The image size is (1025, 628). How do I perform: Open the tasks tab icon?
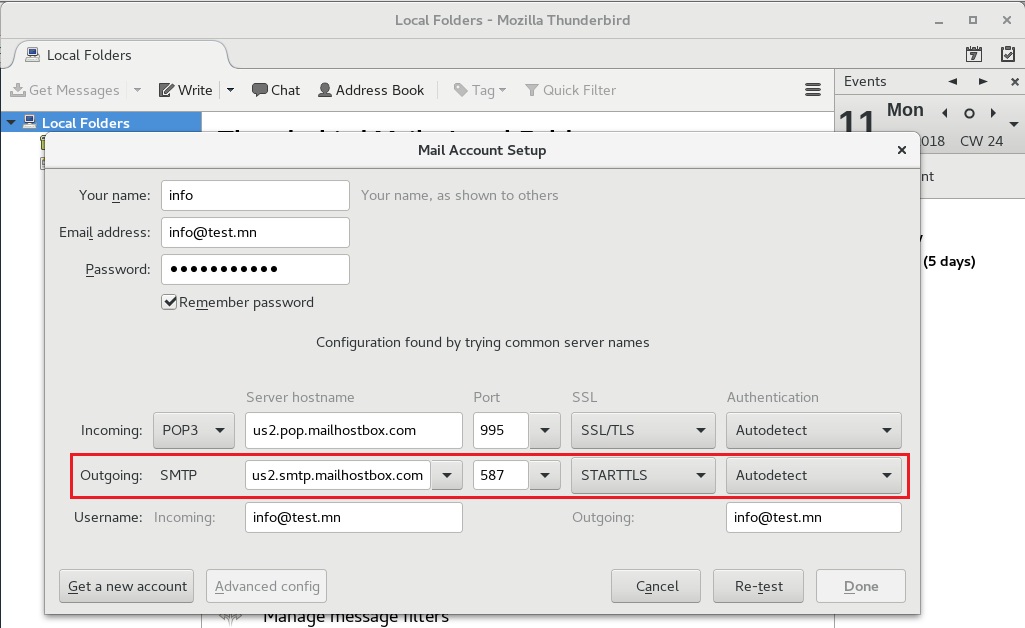[x=1008, y=54]
